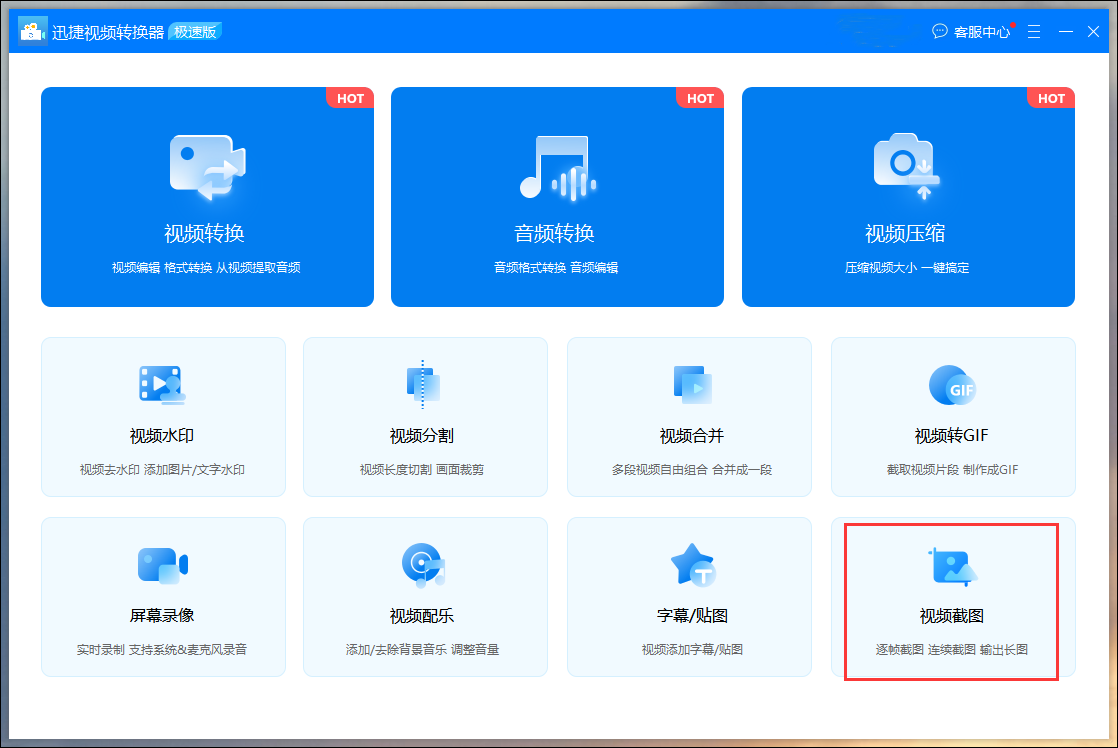Click the 视频配乐 label
The height and width of the screenshot is (748, 1118).
(x=422, y=615)
